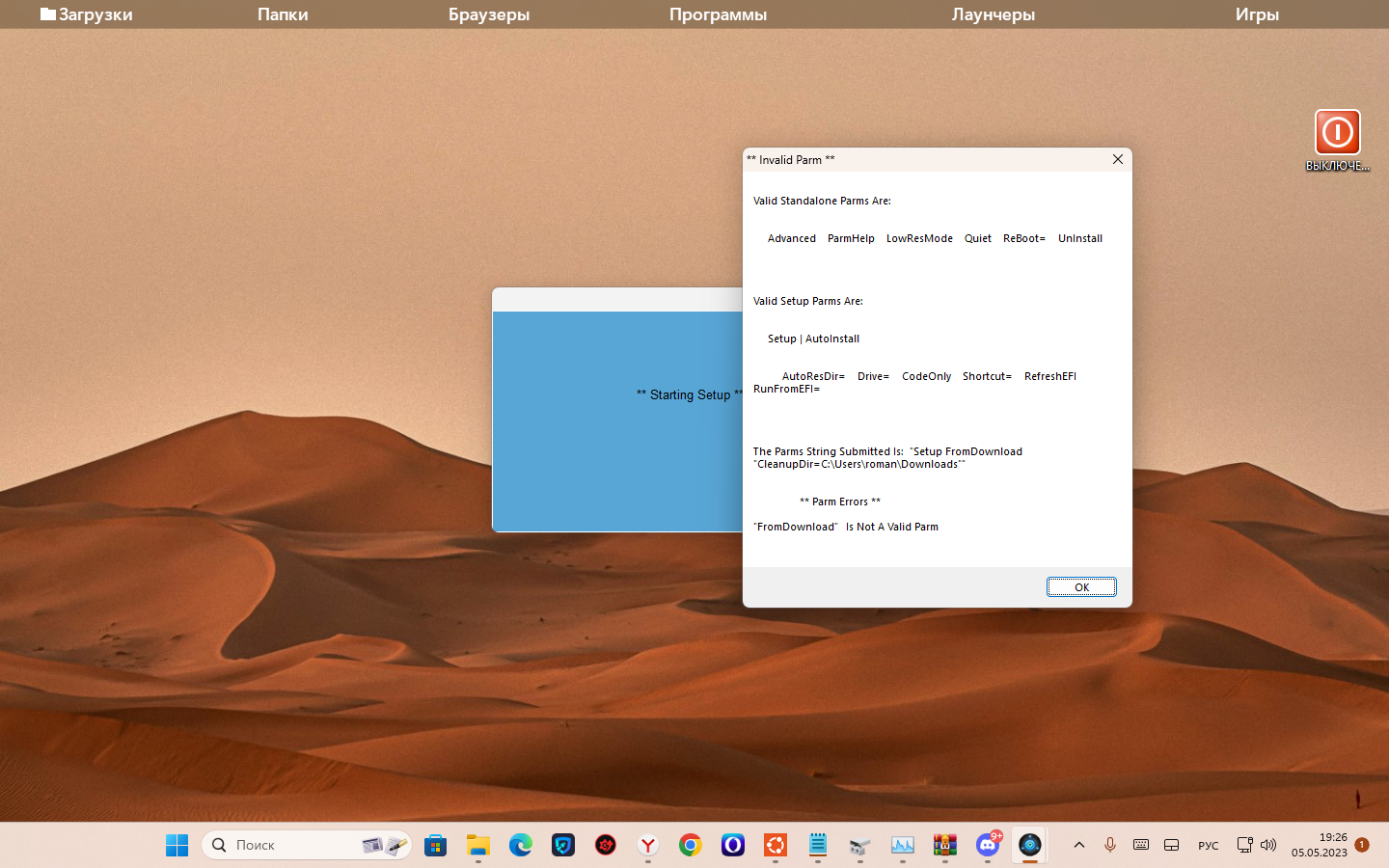1389x868 pixels.
Task: Click the "Valid Setup Parms Are:" text
Action: tap(808, 301)
